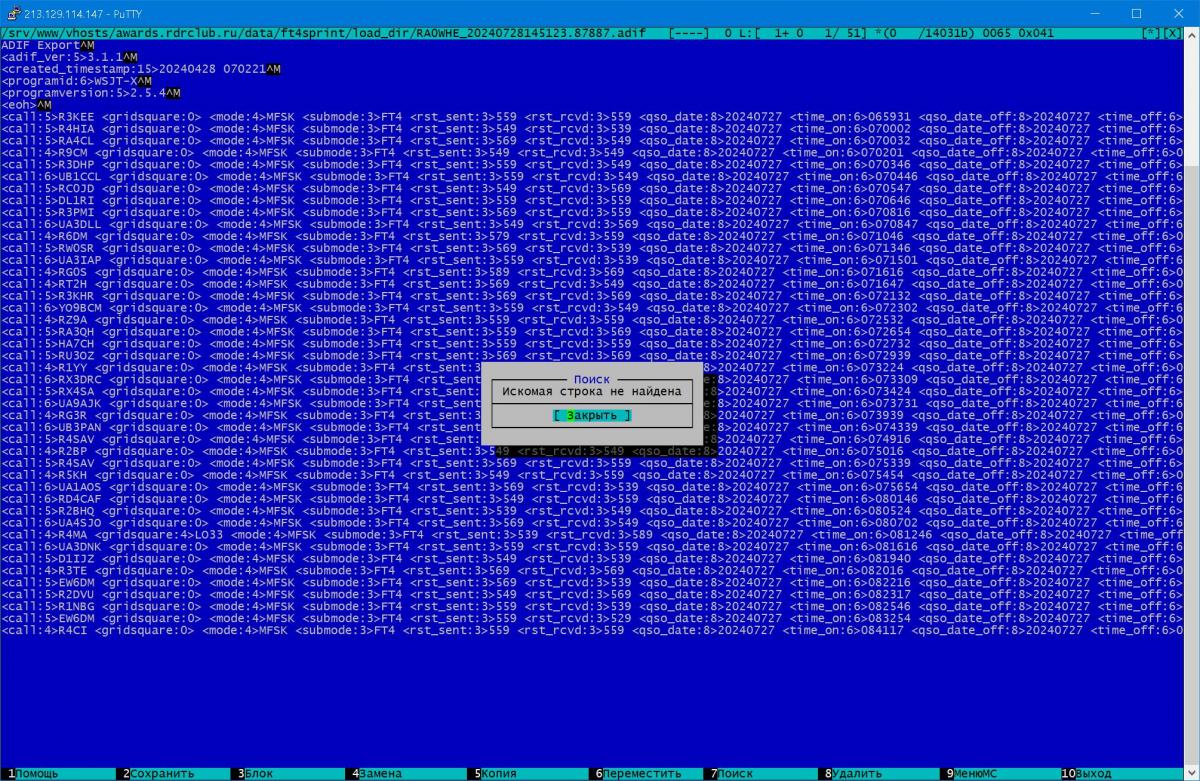Click the 5 Копия copy key
1200x781 pixels.
498,773
